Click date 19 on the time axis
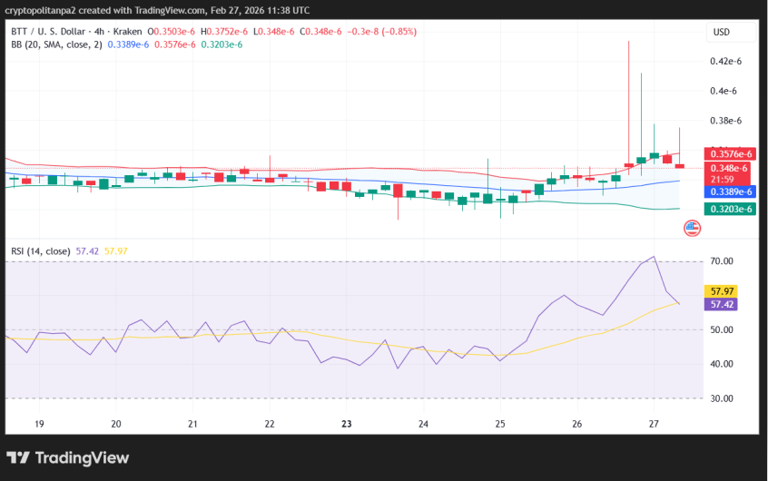Image resolution: width=768 pixels, height=481 pixels. 39,424
